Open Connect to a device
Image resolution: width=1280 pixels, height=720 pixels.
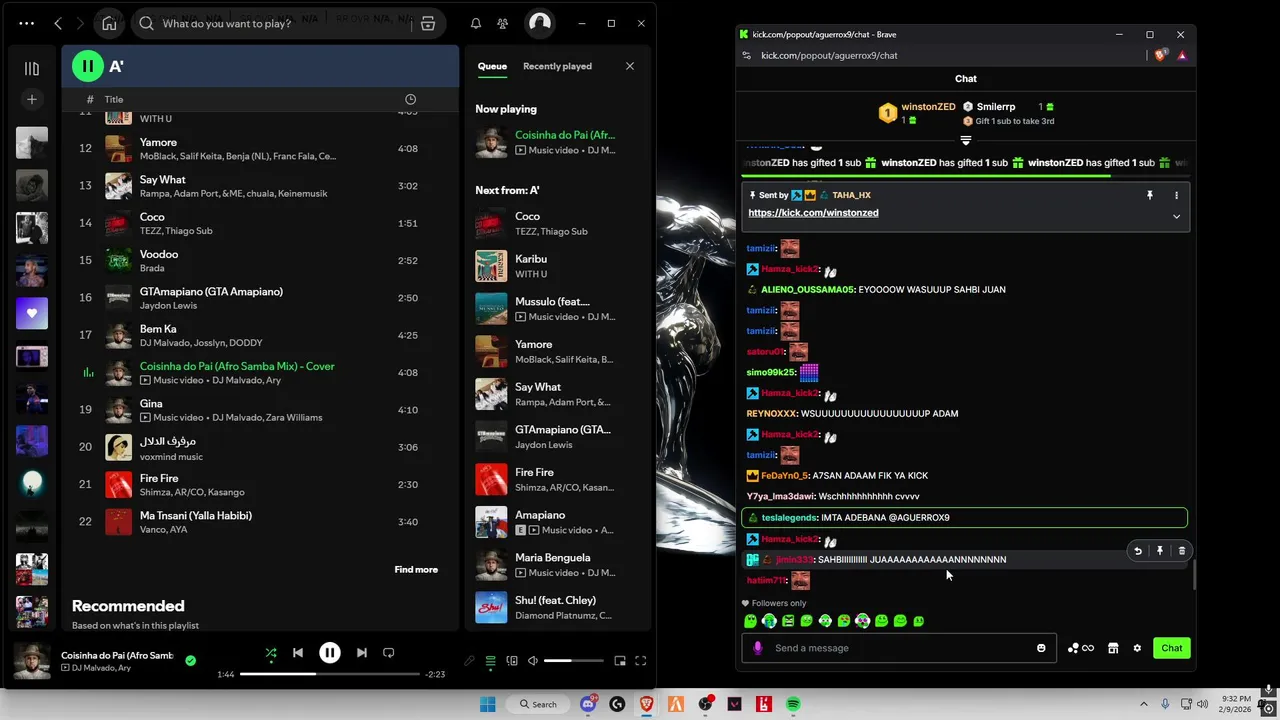[512, 660]
